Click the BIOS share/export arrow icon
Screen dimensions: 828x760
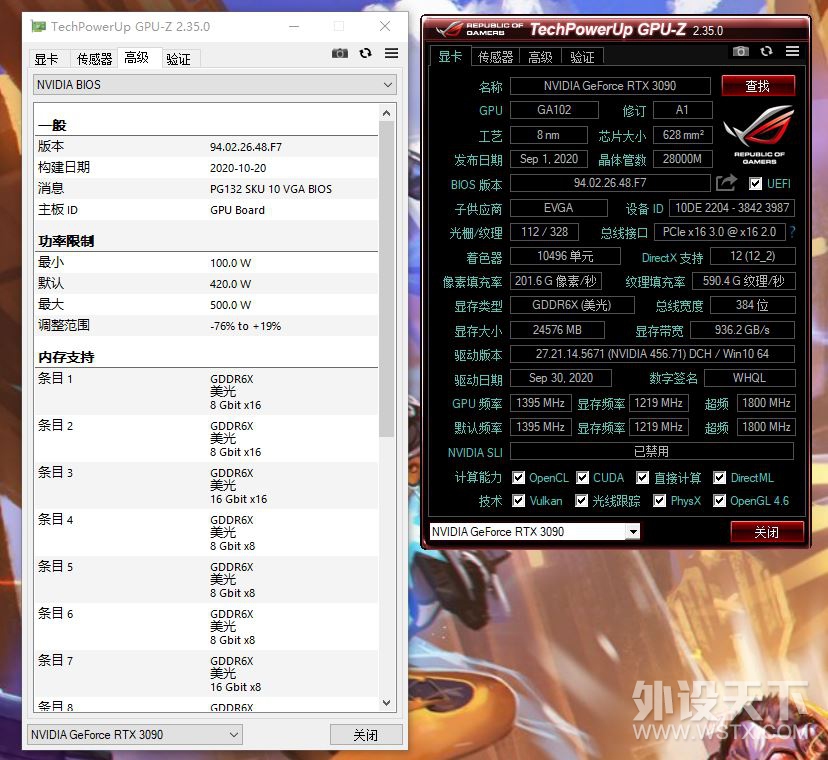click(727, 183)
